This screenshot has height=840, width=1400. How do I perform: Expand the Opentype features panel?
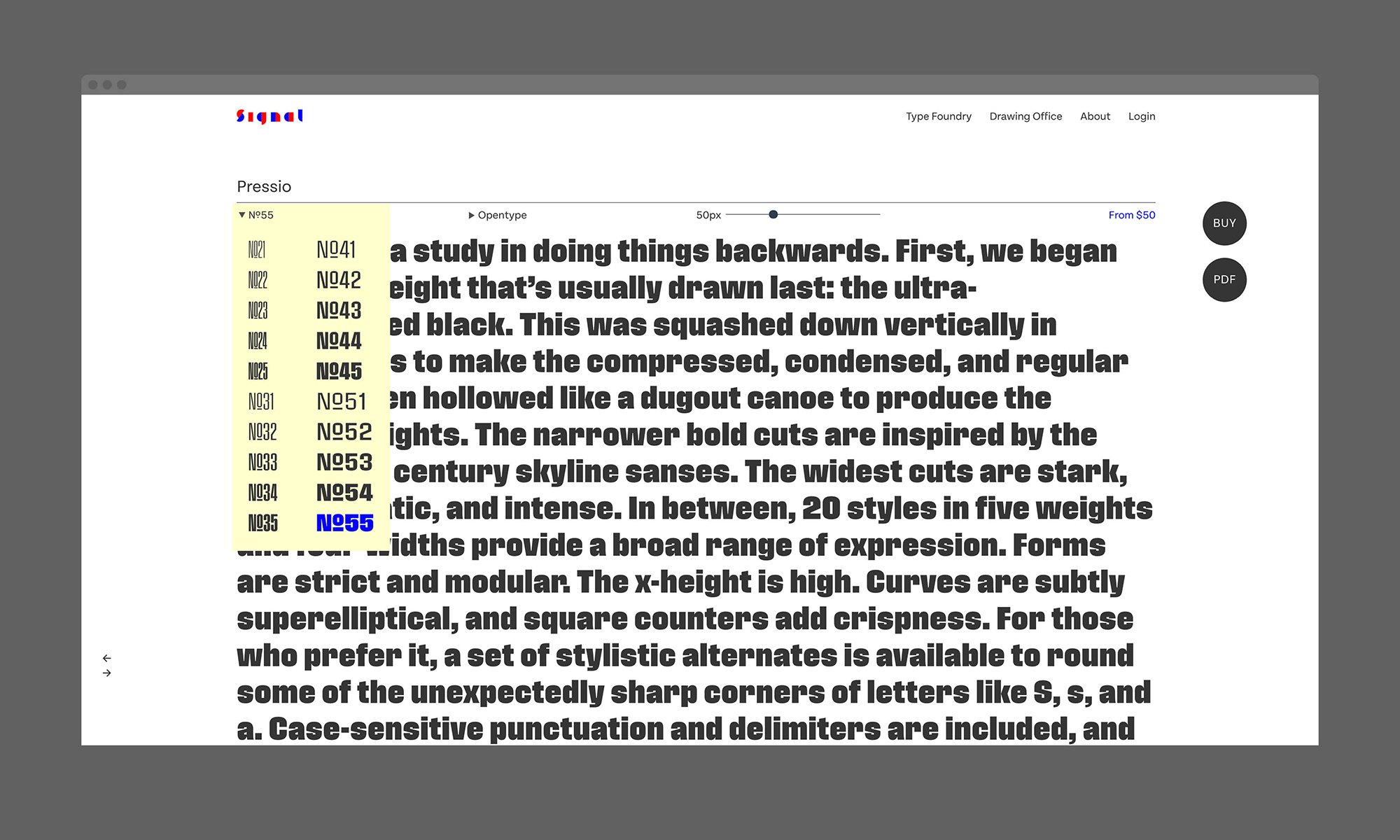coord(497,215)
